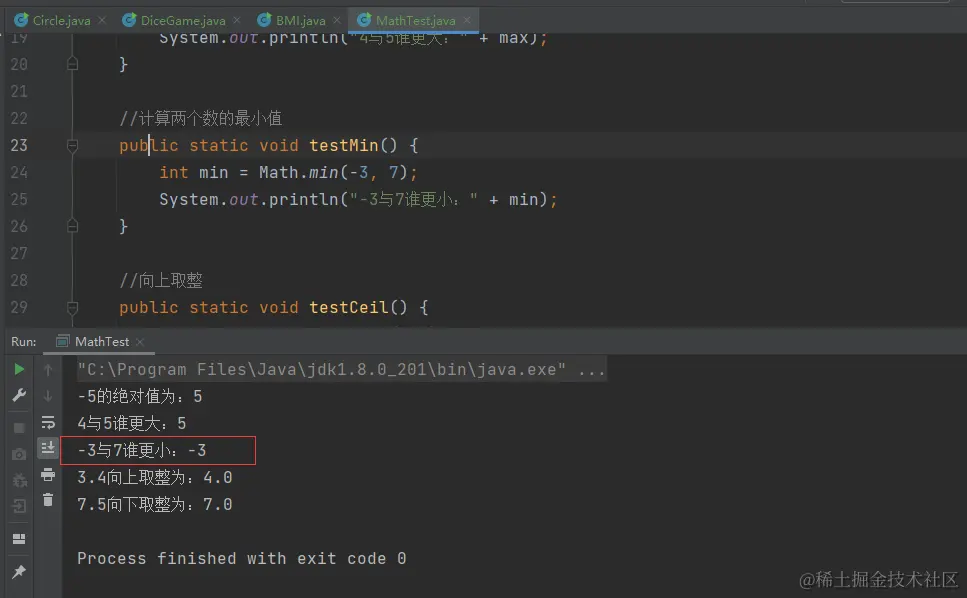The height and width of the screenshot is (598, 967).
Task: Click Math.min call on line 24
Action: 298,173
